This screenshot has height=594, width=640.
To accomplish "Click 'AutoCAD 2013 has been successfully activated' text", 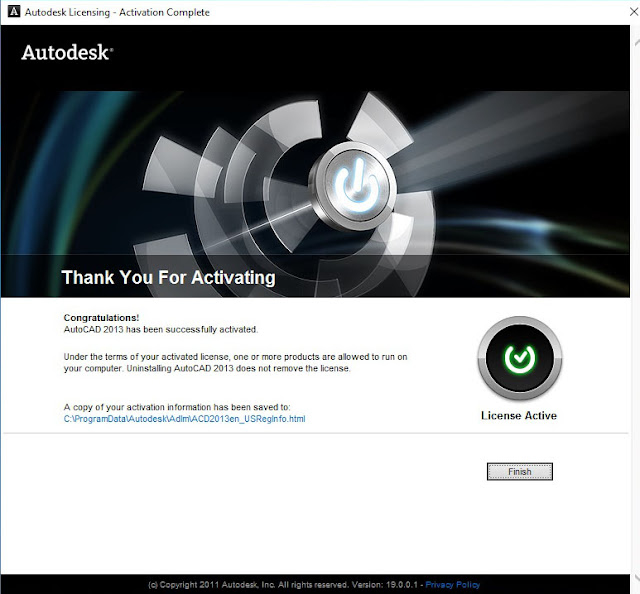I will pyautogui.click(x=161, y=329).
